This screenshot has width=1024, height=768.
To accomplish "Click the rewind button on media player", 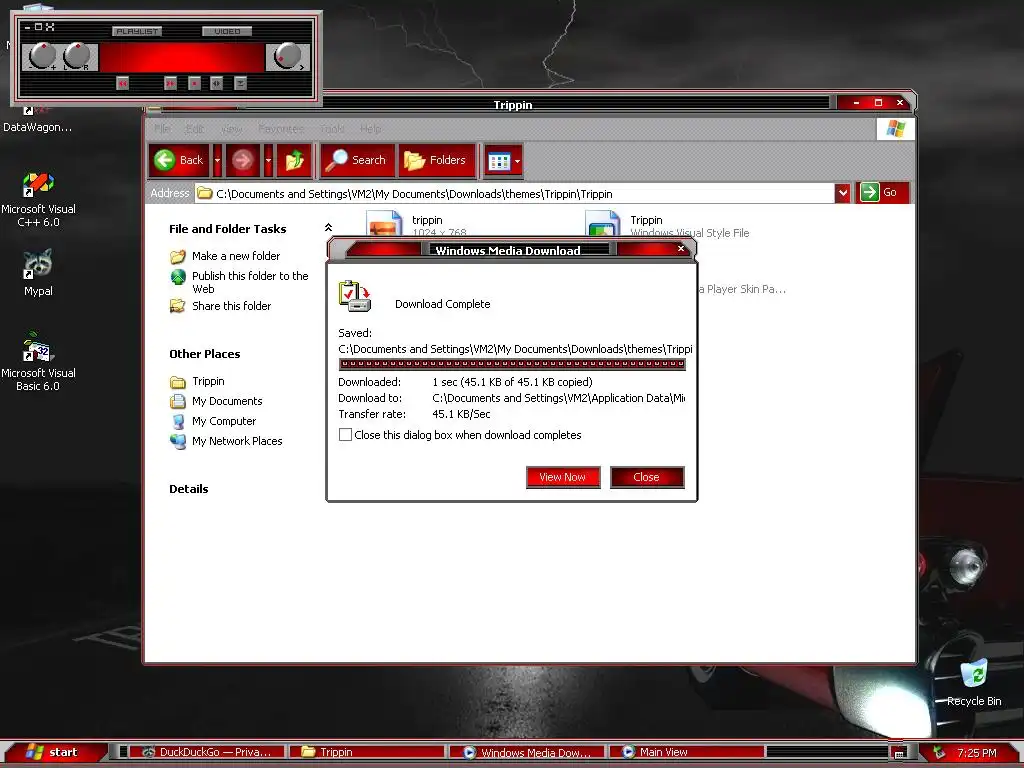I will coord(122,83).
